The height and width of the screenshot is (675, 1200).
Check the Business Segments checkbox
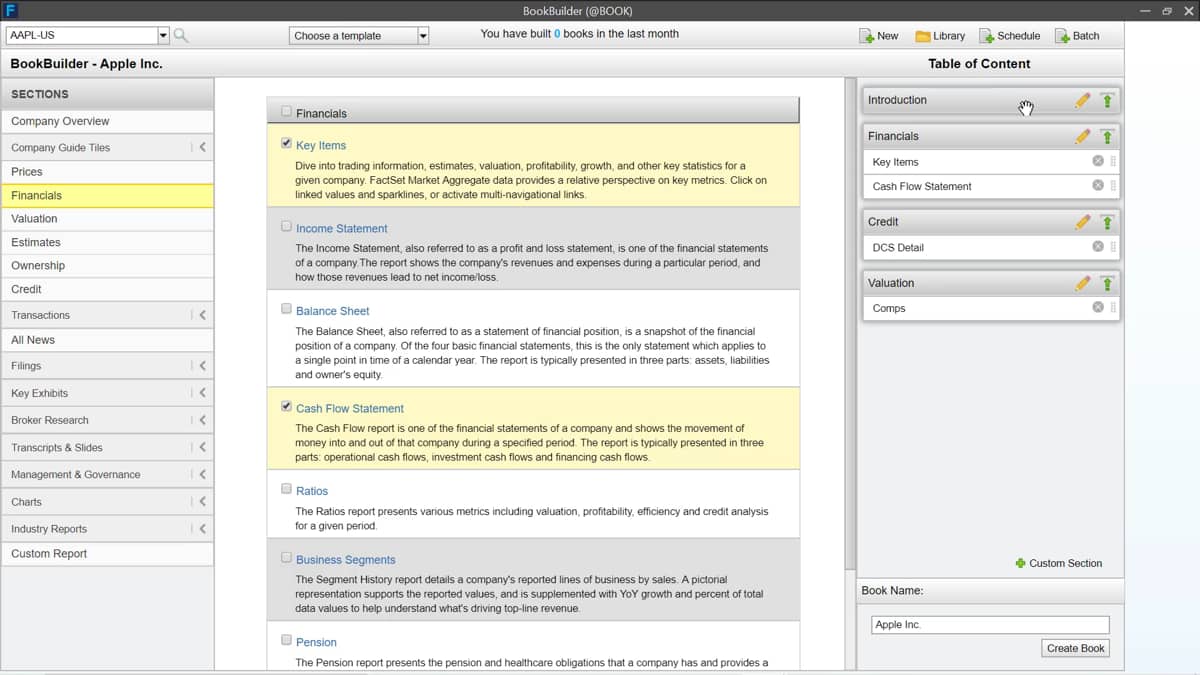[x=287, y=558]
